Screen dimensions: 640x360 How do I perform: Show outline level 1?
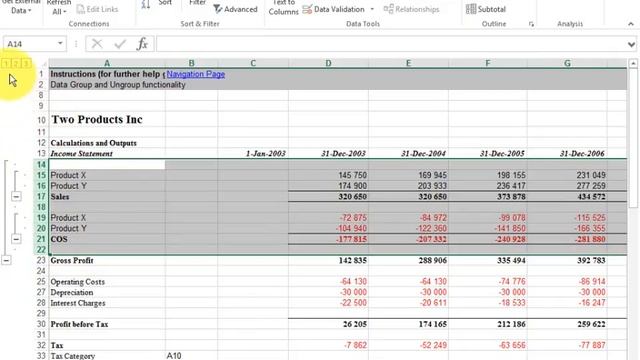pos(6,63)
